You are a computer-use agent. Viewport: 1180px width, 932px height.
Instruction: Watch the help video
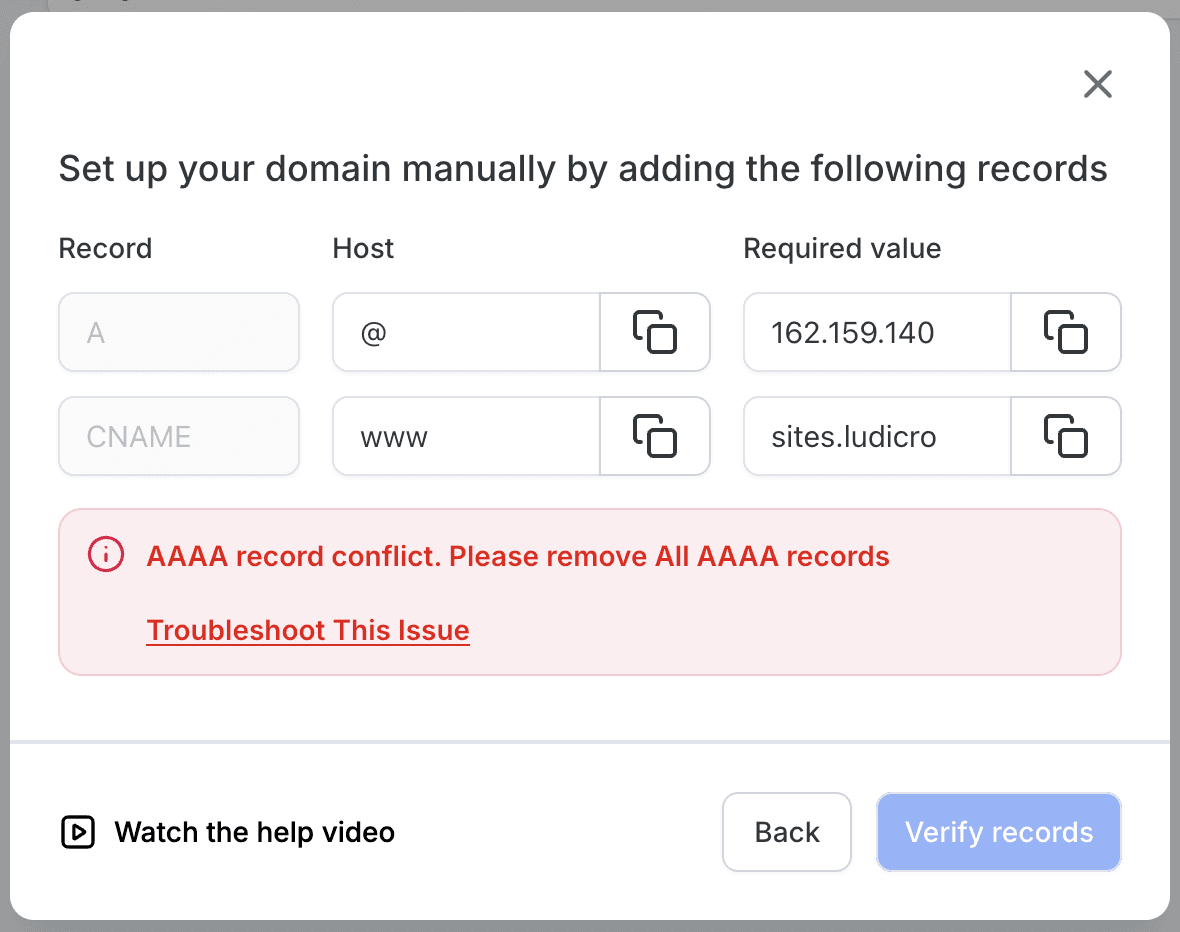pos(254,832)
